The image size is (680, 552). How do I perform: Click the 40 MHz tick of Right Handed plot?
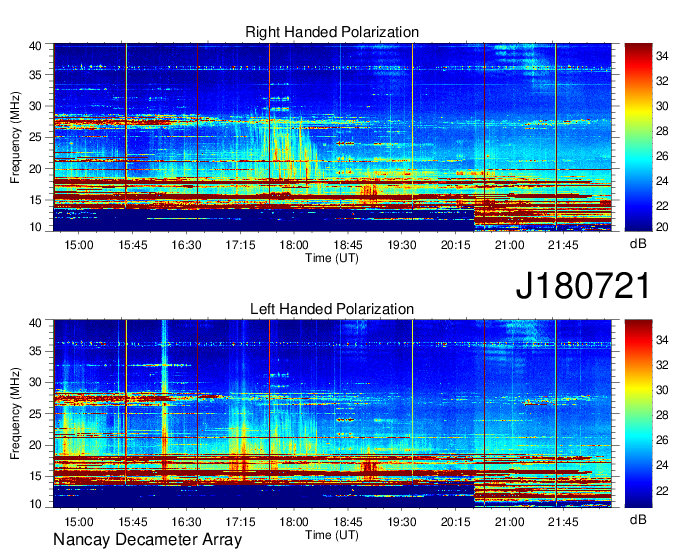[x=36, y=46]
